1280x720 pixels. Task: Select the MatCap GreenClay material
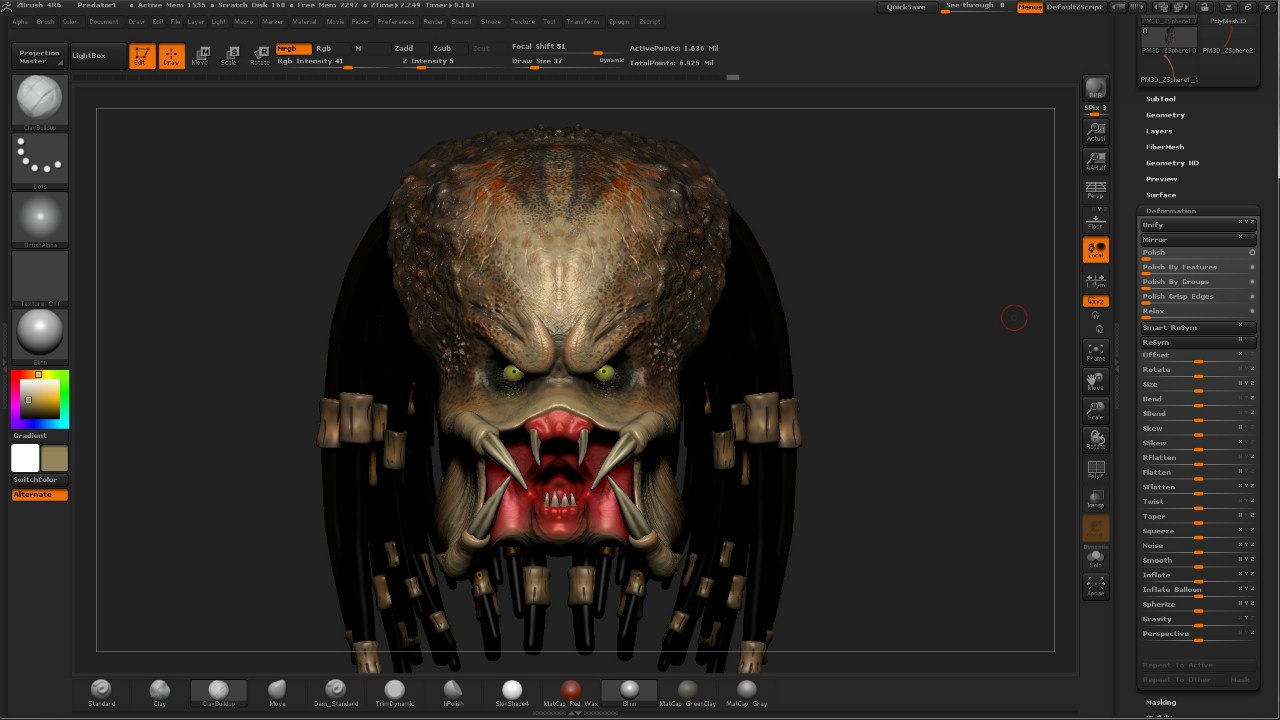click(688, 693)
